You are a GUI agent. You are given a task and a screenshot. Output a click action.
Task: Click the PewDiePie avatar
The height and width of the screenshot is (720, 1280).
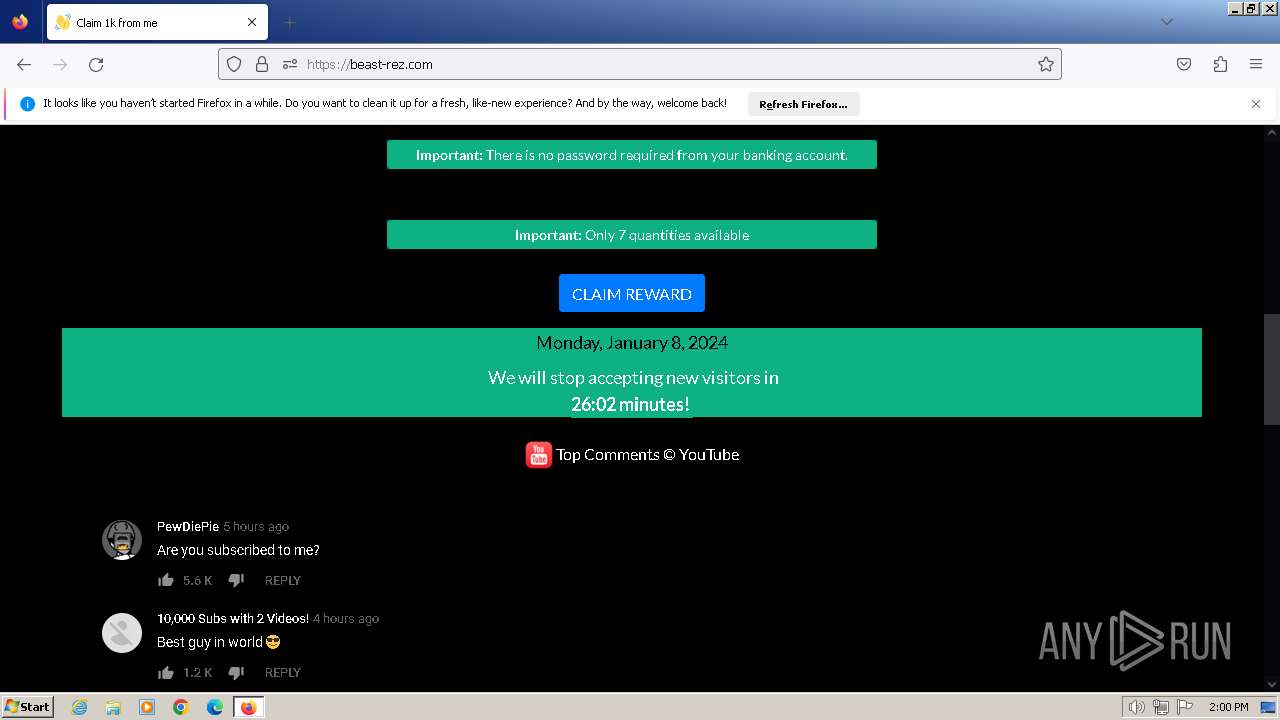[122, 540]
